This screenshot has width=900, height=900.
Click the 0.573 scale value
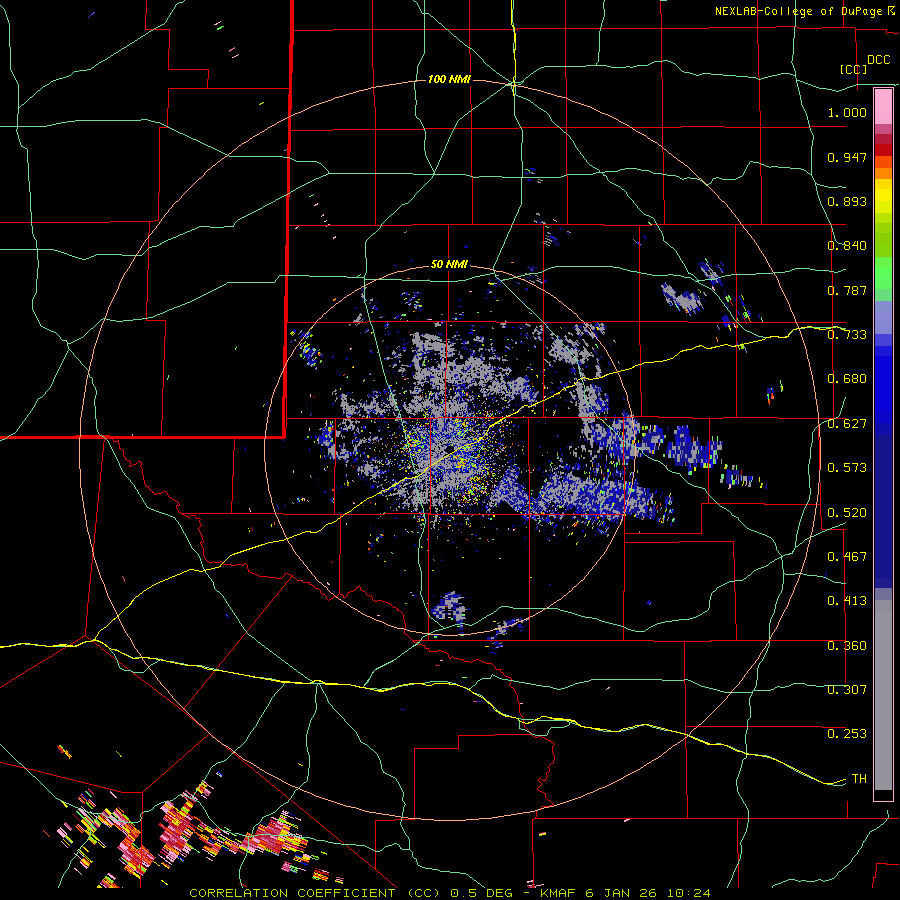(847, 468)
